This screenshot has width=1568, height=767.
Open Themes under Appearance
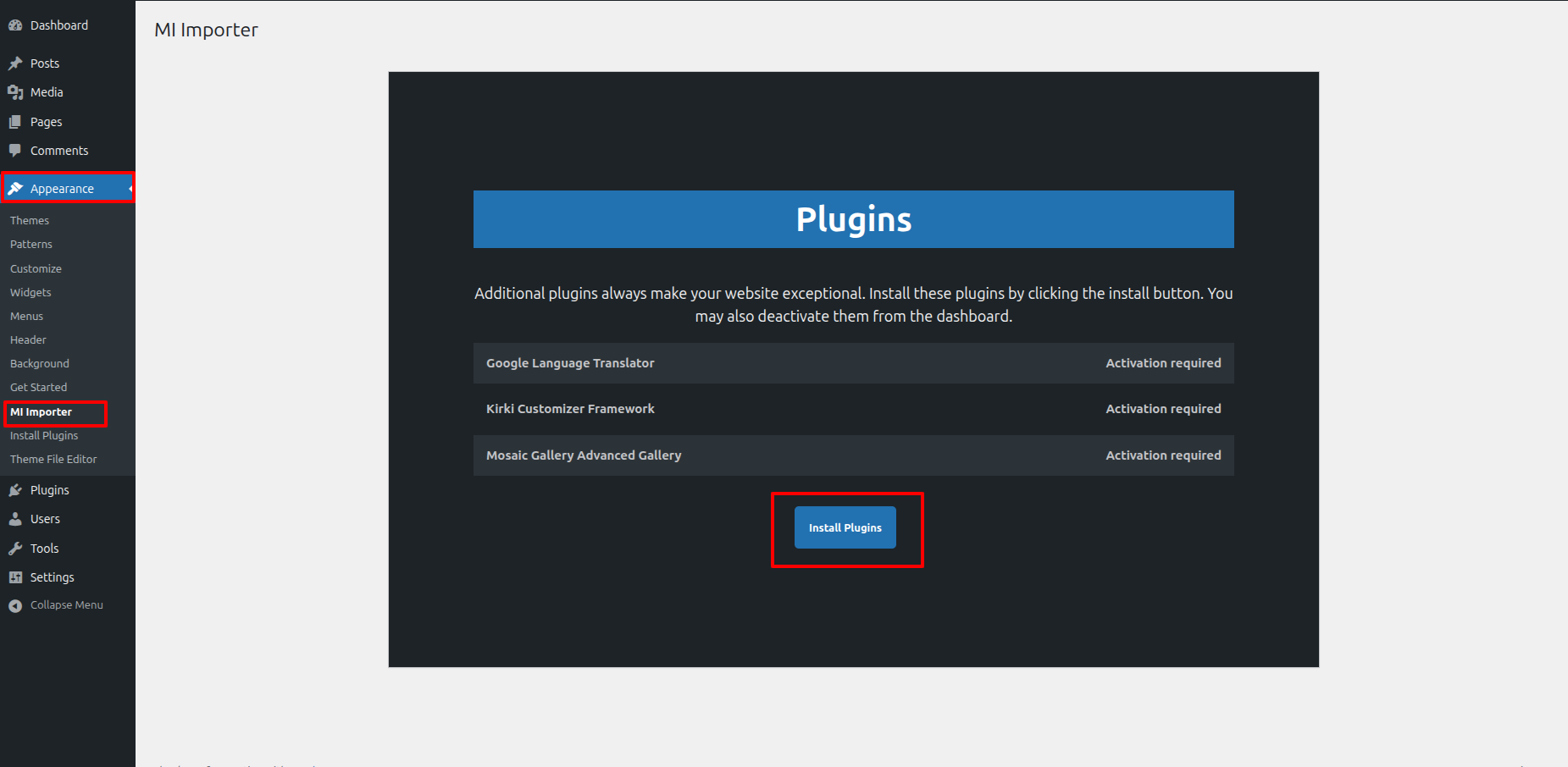pyautogui.click(x=30, y=220)
